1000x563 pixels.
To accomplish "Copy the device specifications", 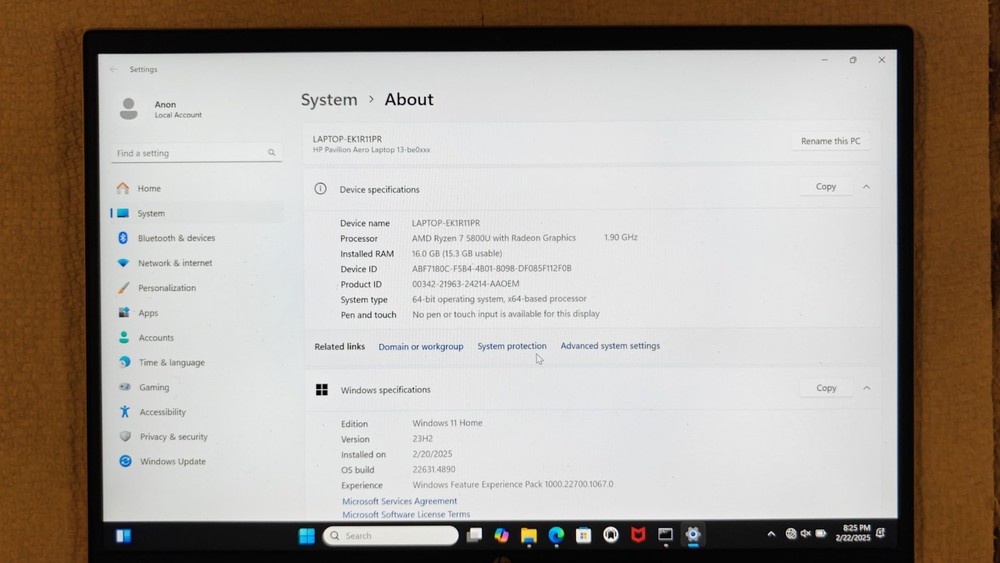I will [x=825, y=187].
